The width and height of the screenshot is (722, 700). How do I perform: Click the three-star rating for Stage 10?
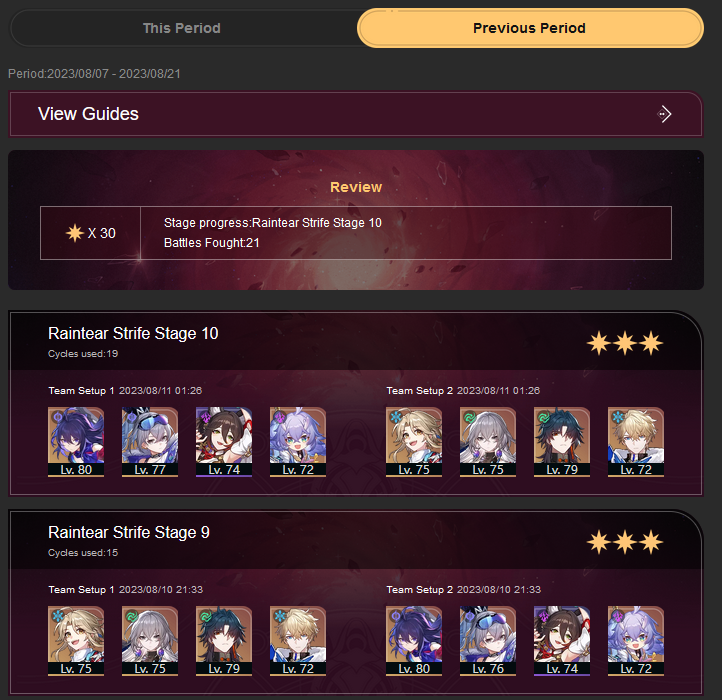point(625,344)
